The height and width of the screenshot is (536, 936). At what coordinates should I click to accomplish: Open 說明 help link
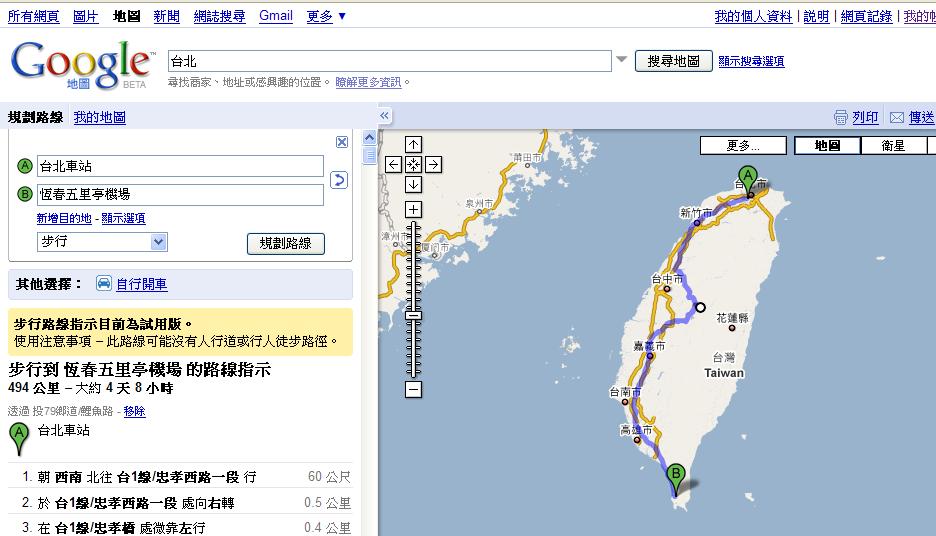click(x=817, y=16)
